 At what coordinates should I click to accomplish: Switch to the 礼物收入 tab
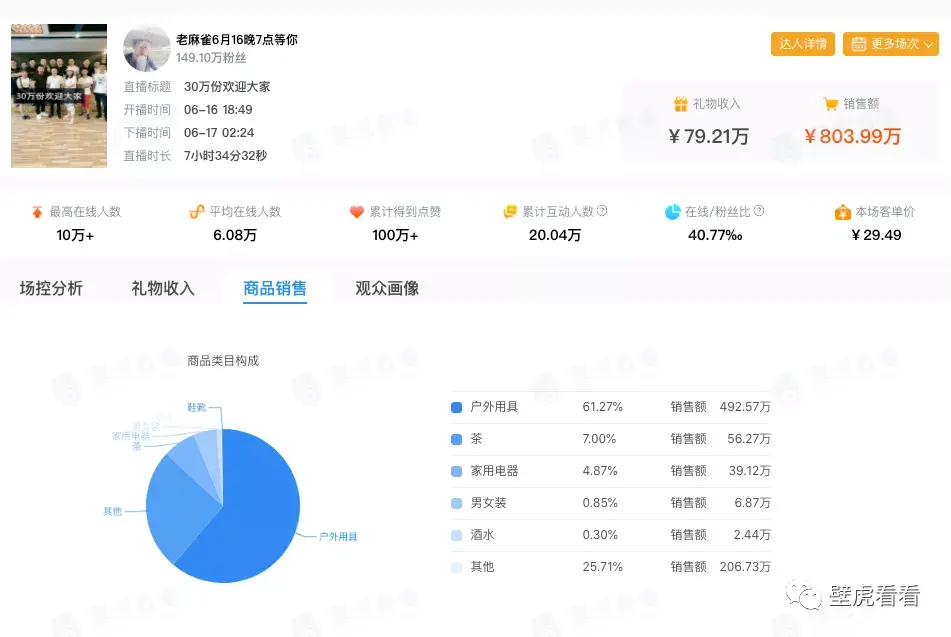pos(163,288)
